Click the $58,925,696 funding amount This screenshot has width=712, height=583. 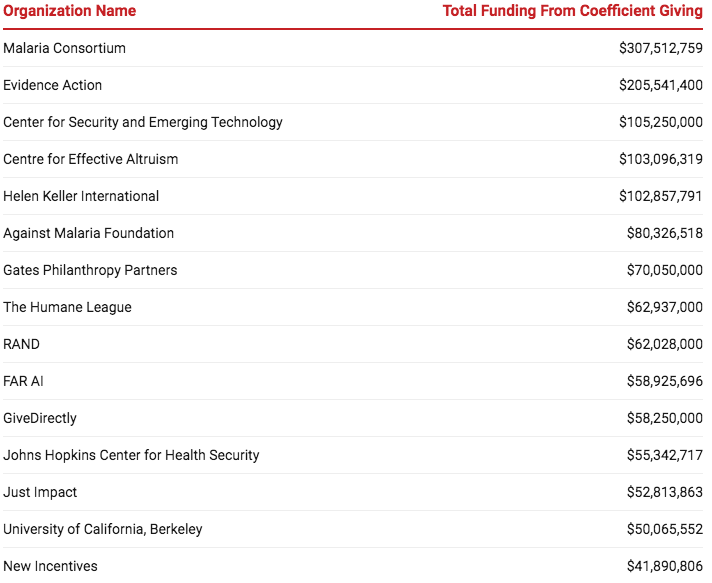pyautogui.click(x=664, y=381)
